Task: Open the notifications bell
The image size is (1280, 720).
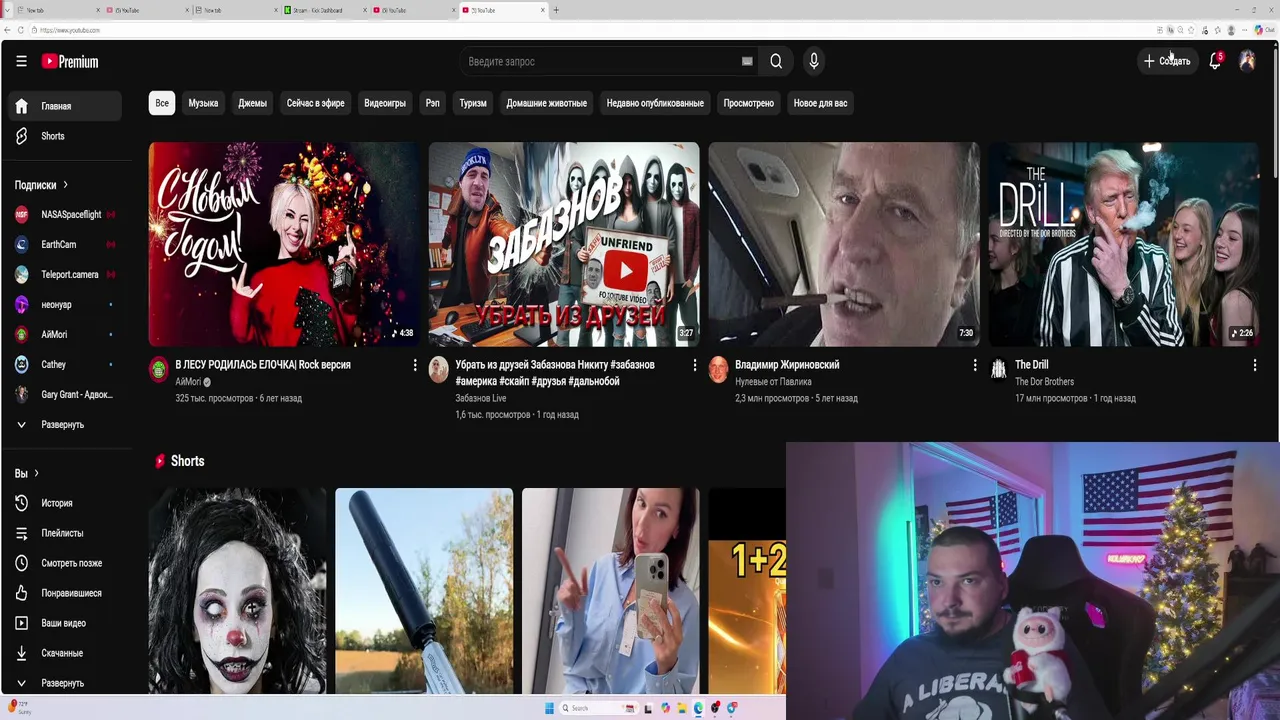Action: click(1215, 61)
